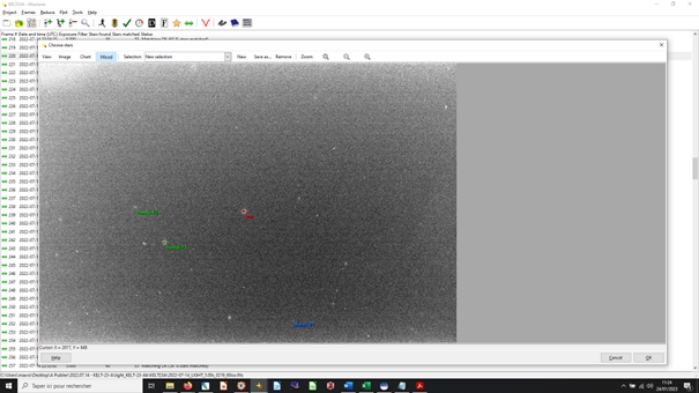
Task: Open Firefox from the taskbar
Action: pos(188,386)
